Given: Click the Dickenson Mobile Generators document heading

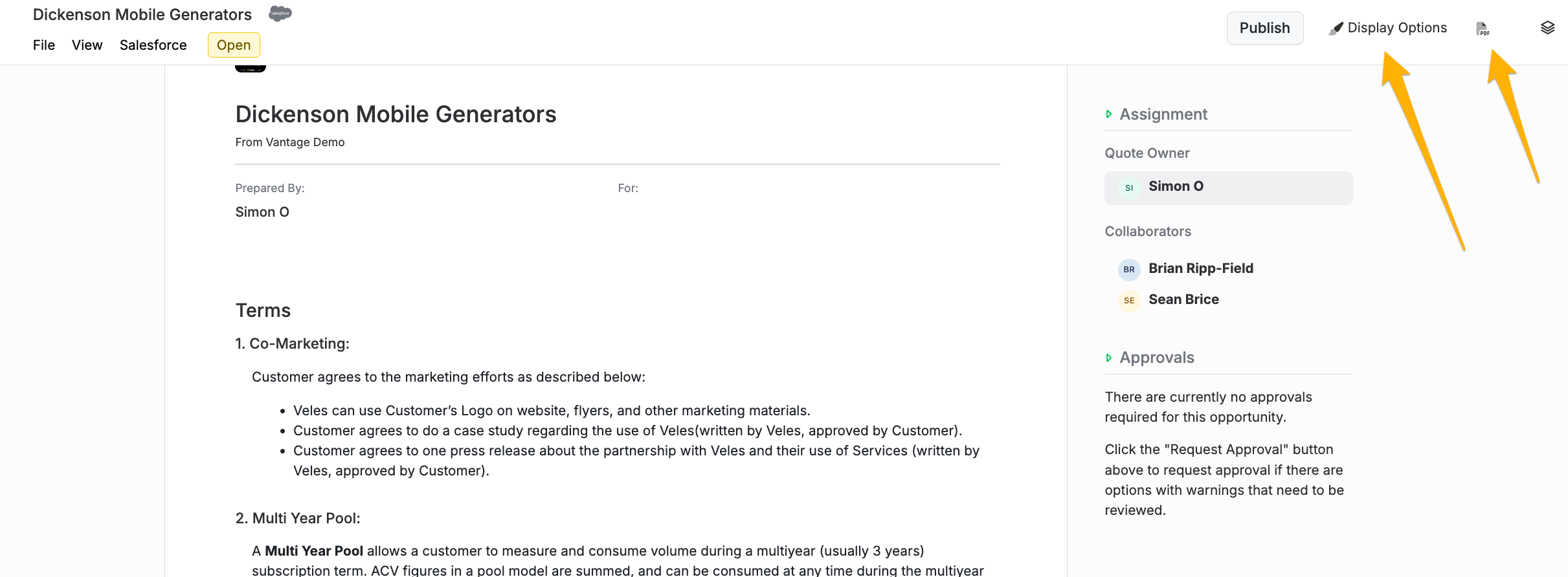Looking at the screenshot, I should tap(396, 114).
